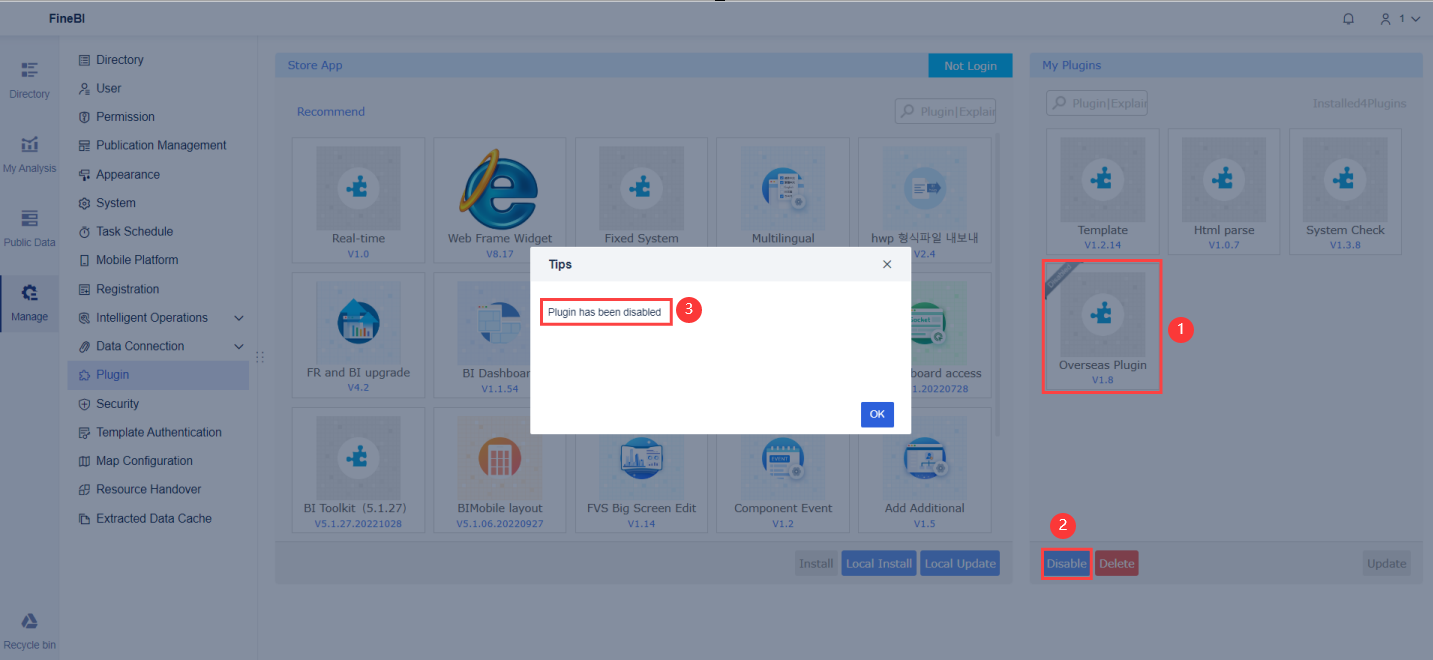Click the FineBI logo text
Viewport: 1433px width, 660px height.
67,19
